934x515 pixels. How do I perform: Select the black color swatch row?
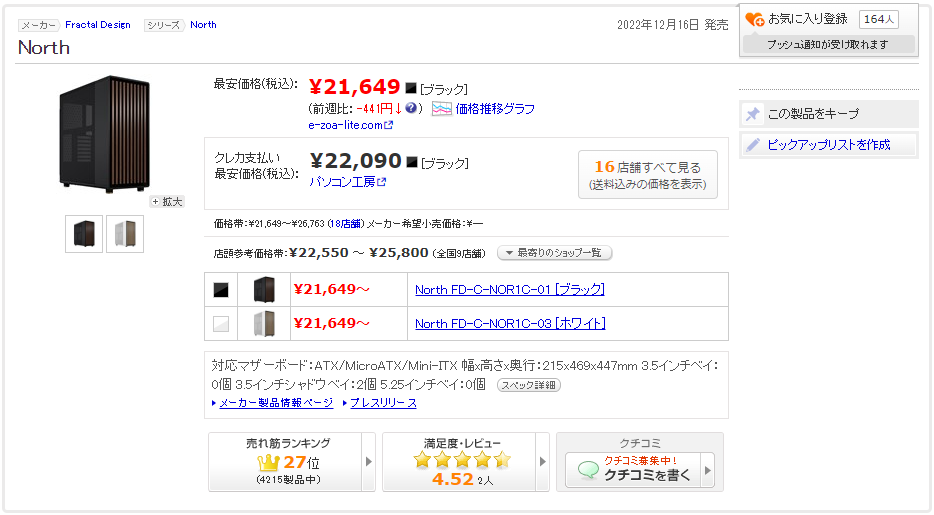pos(221,290)
